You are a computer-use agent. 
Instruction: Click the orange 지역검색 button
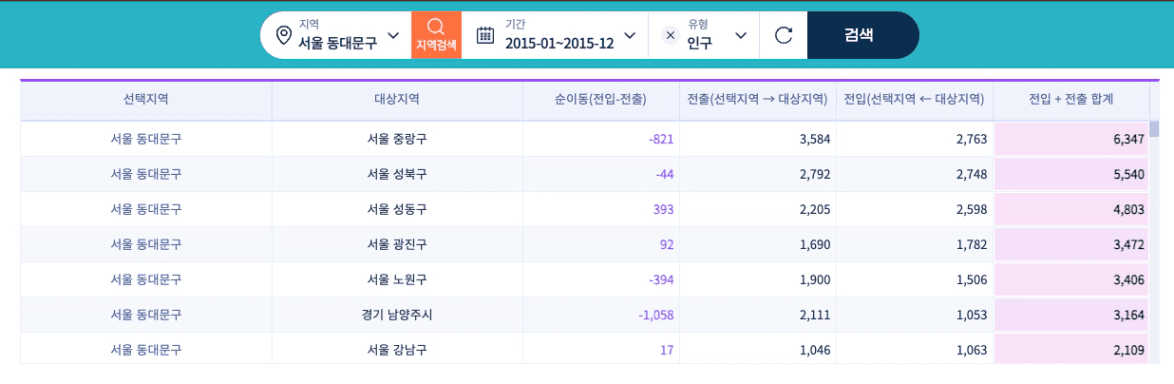point(437,35)
